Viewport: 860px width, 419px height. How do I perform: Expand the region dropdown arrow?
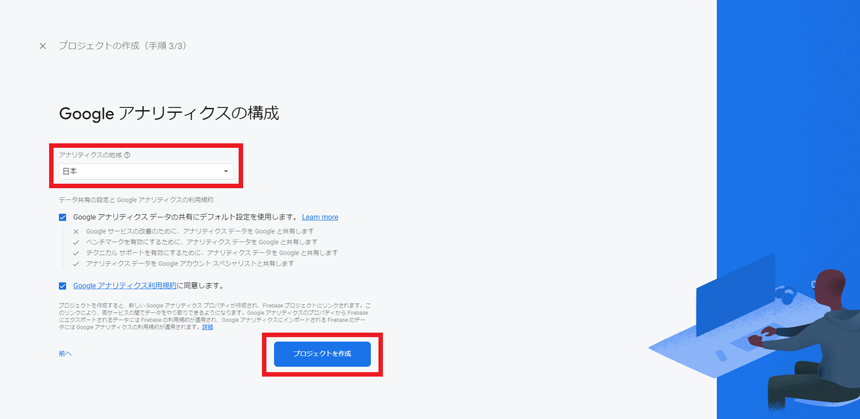click(x=226, y=172)
